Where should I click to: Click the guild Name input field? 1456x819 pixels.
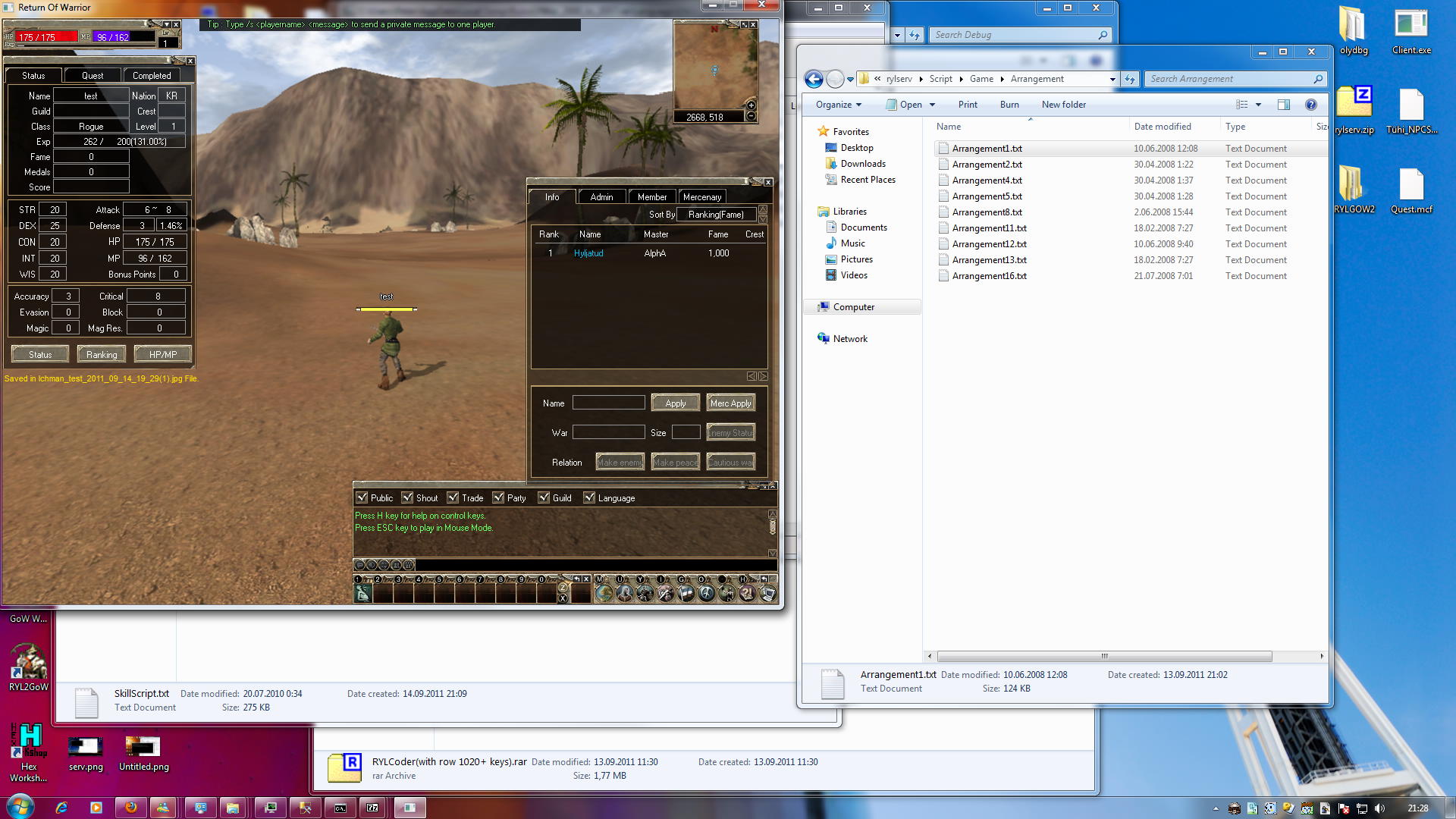click(x=608, y=403)
